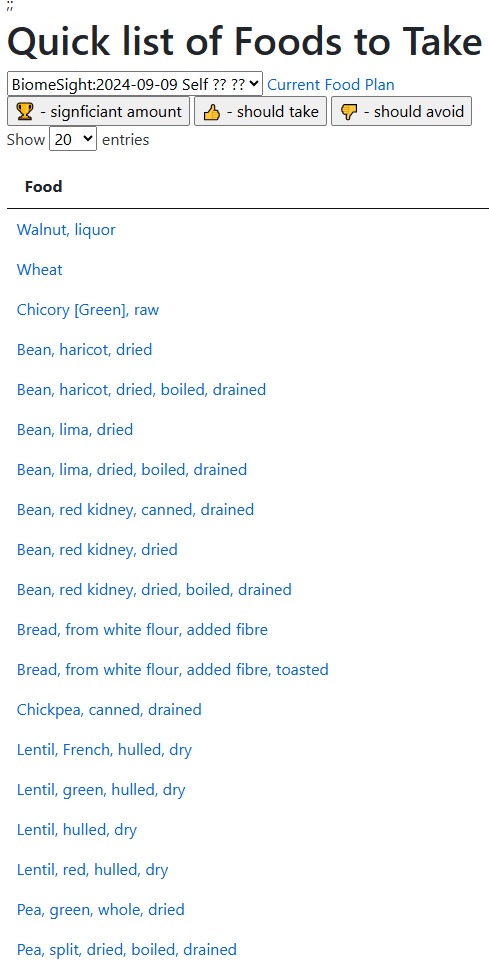
Task: Open the Current Food Plan link
Action: click(x=331, y=84)
